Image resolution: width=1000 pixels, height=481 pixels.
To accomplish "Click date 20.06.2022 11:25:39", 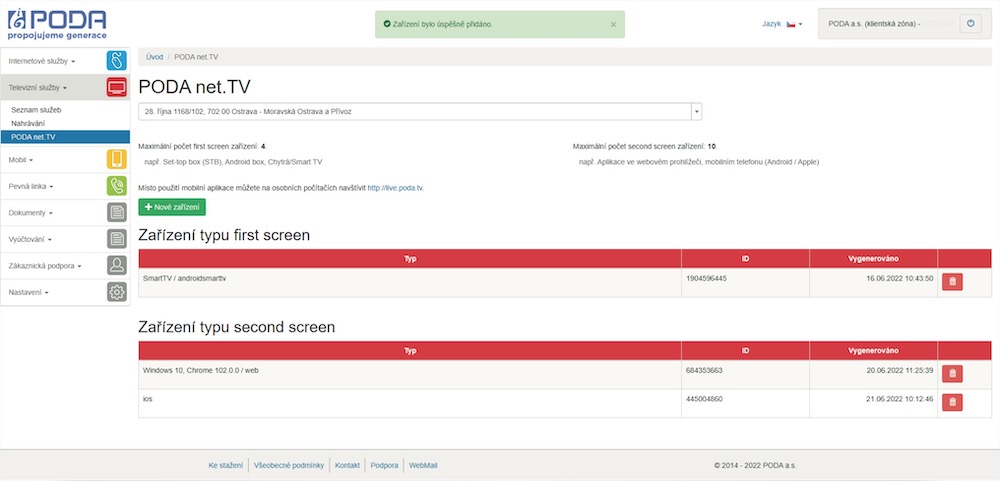I will point(899,370).
